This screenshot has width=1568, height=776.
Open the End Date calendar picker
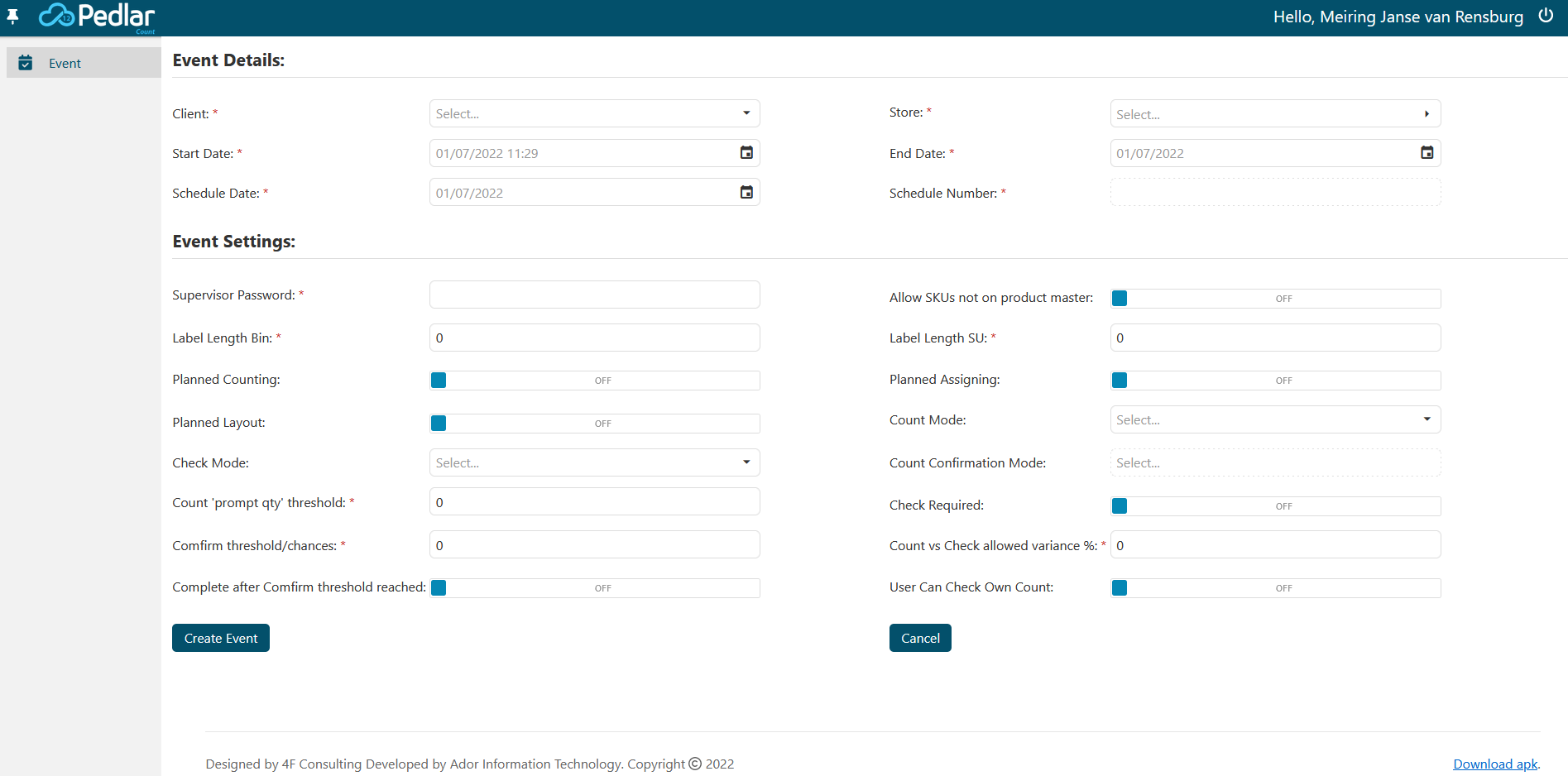point(1427,153)
